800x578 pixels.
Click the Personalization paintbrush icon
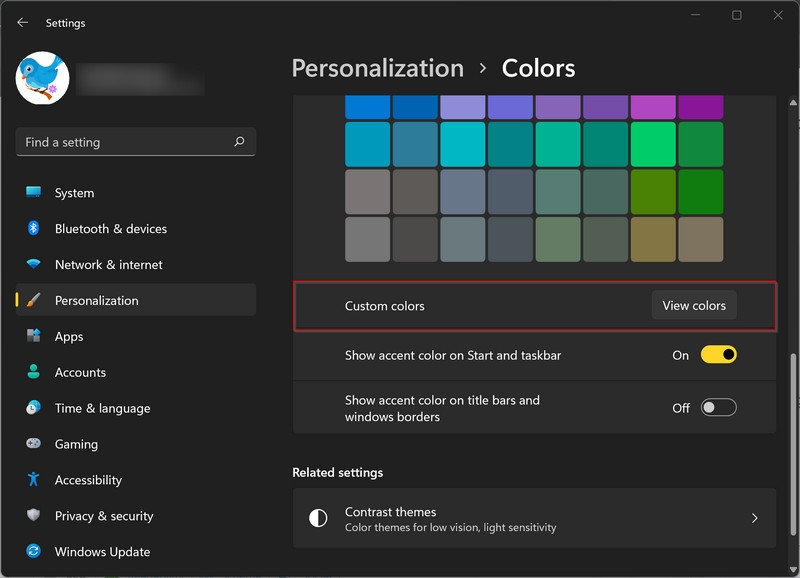[x=34, y=300]
